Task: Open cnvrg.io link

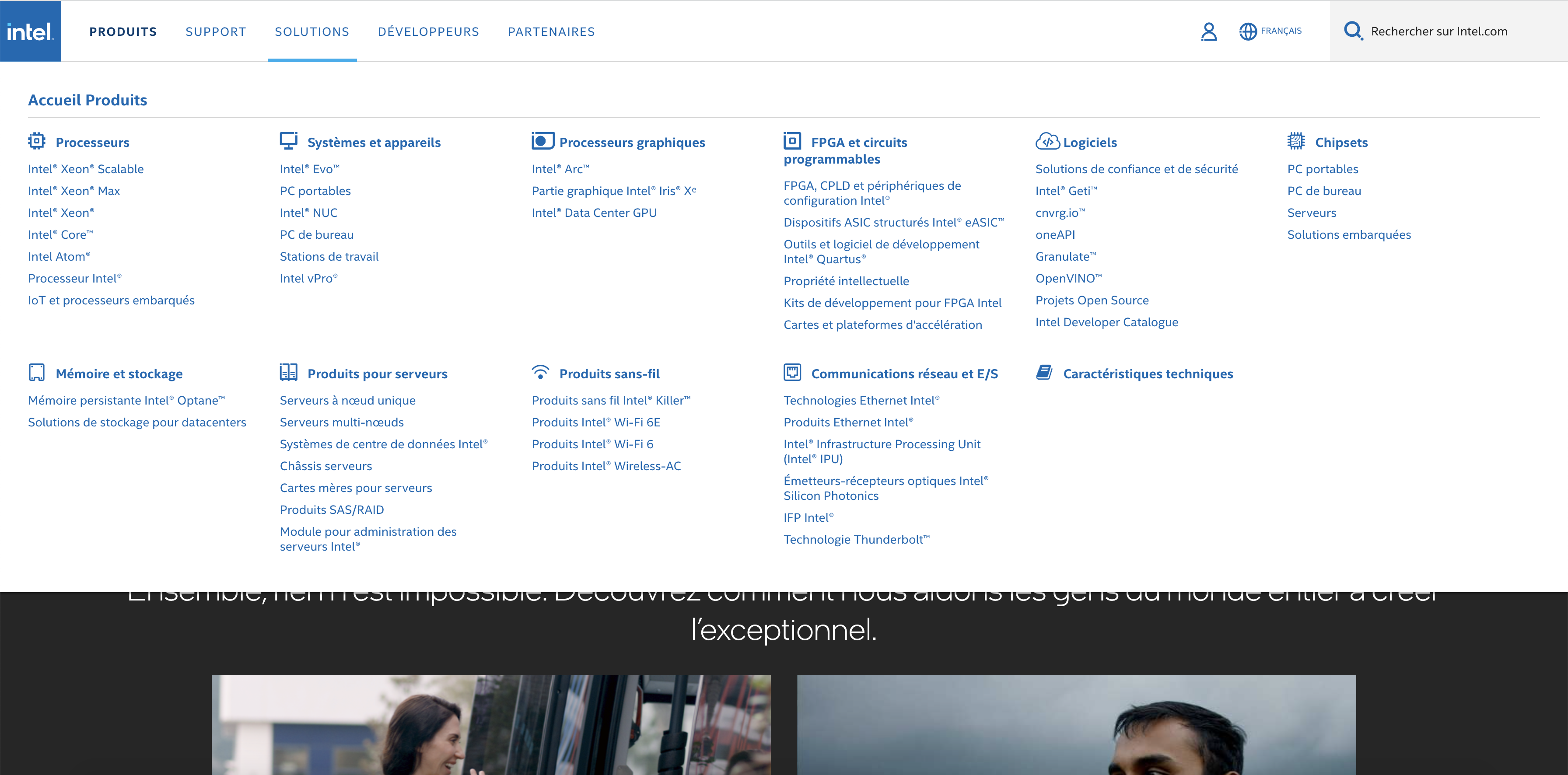Action: 1060,213
